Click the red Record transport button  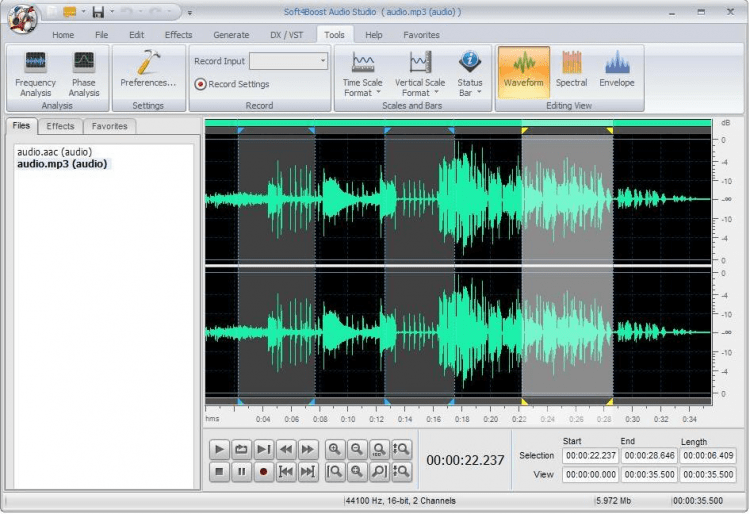click(x=264, y=471)
